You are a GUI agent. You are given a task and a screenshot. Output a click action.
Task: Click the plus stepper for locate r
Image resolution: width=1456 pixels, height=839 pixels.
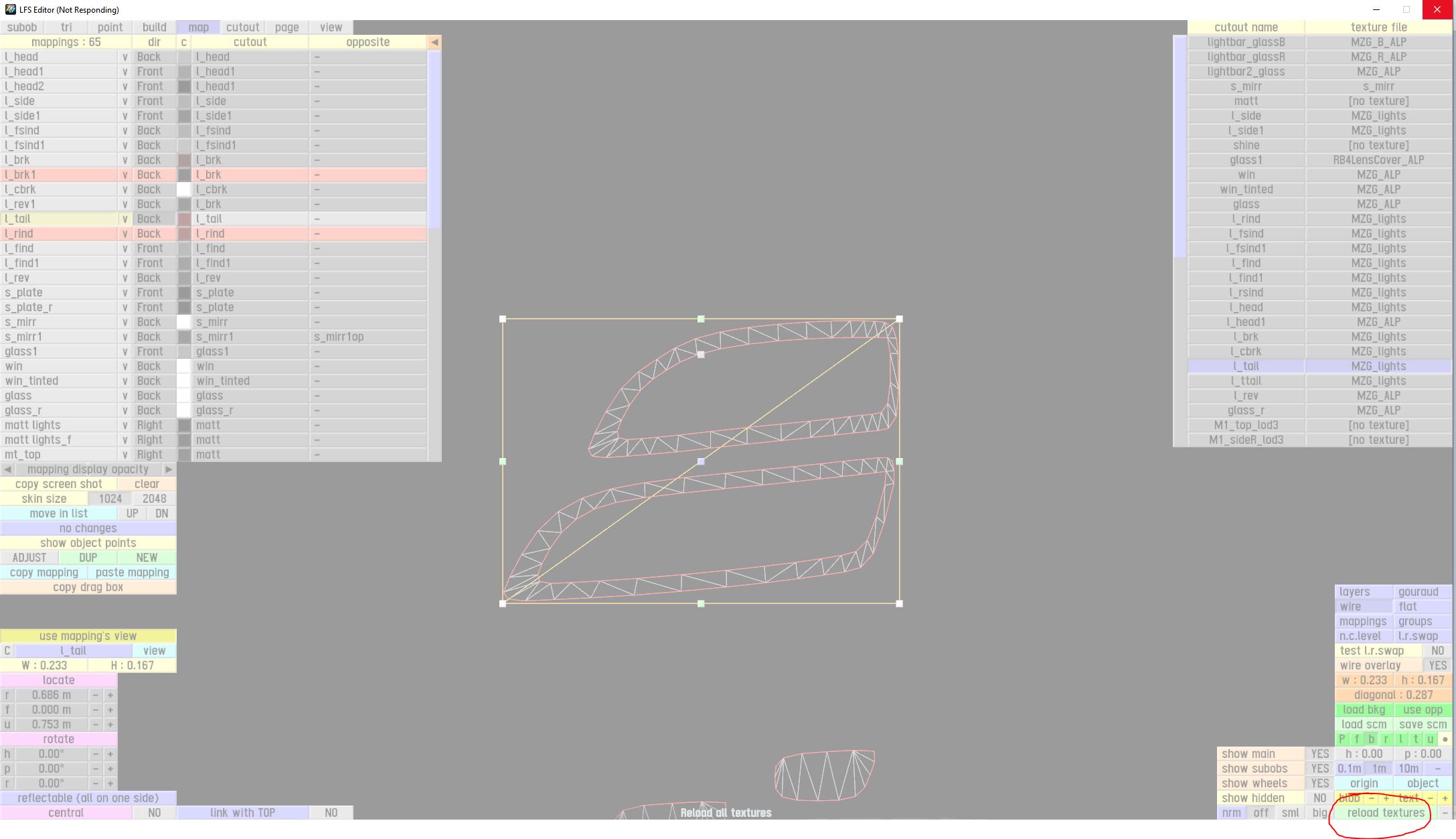(x=110, y=695)
